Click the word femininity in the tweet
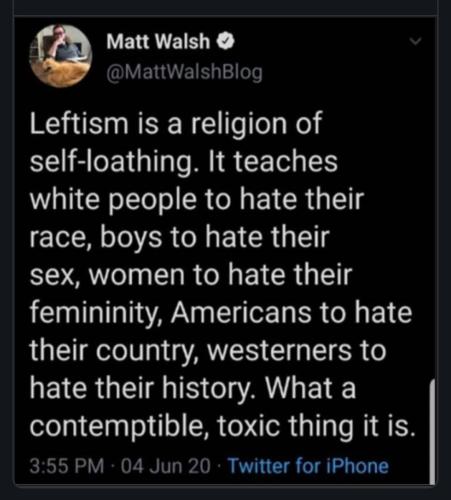The width and height of the screenshot is (451, 500). point(96,314)
